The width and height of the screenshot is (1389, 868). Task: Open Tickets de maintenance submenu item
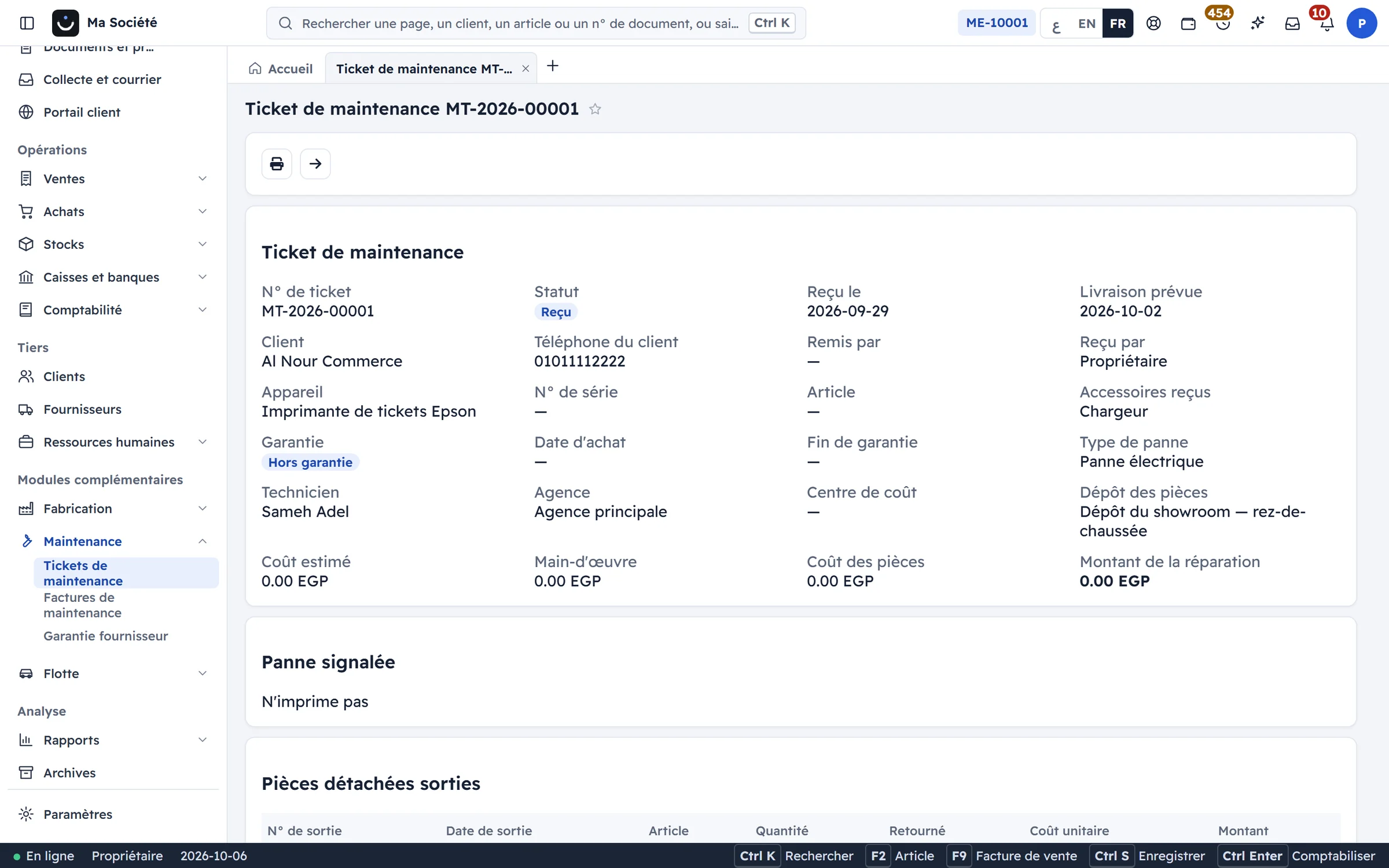pos(126,573)
